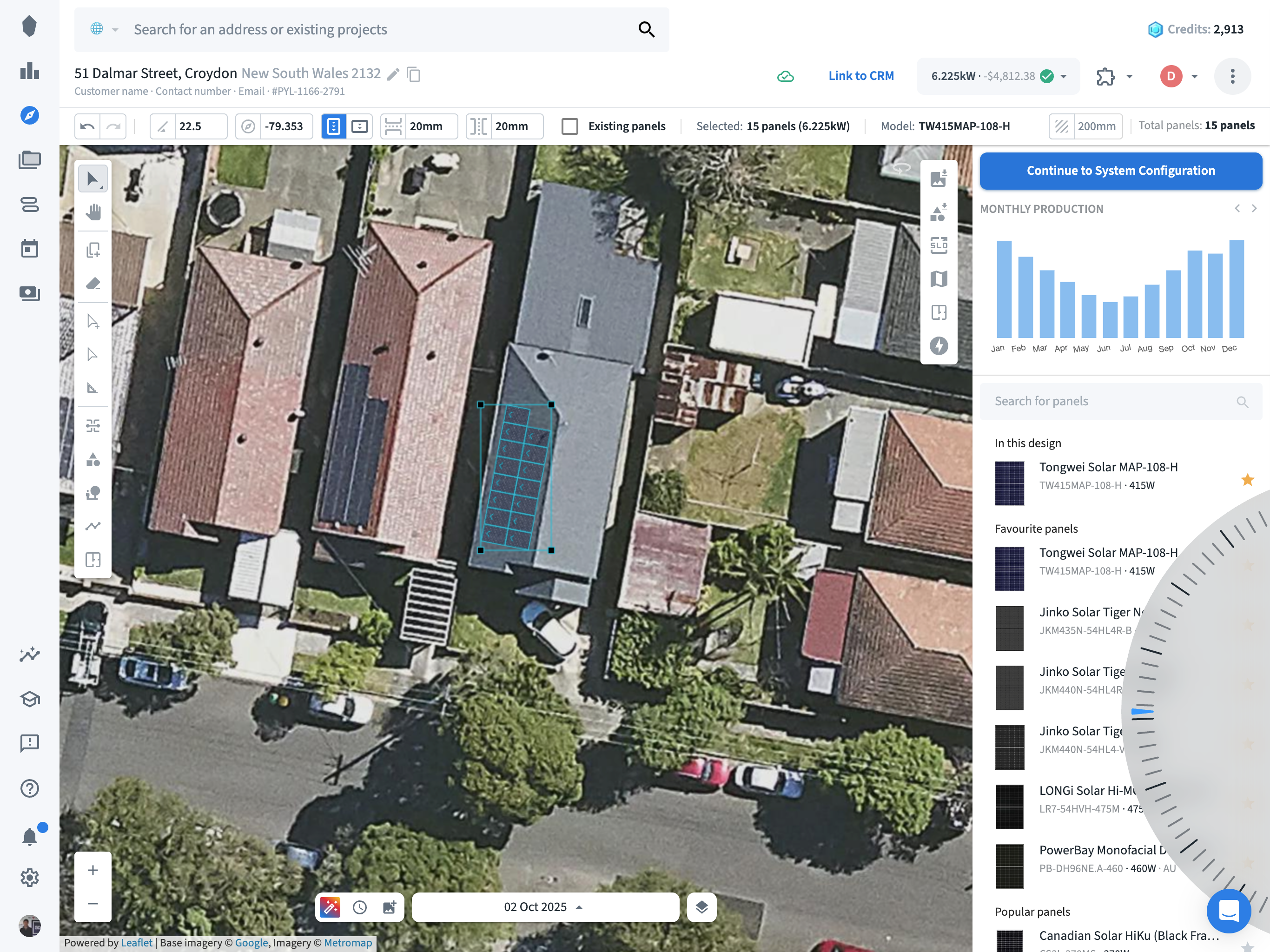Click the undo arrow icon
This screenshot has height=952, width=1270.
pos(87,126)
